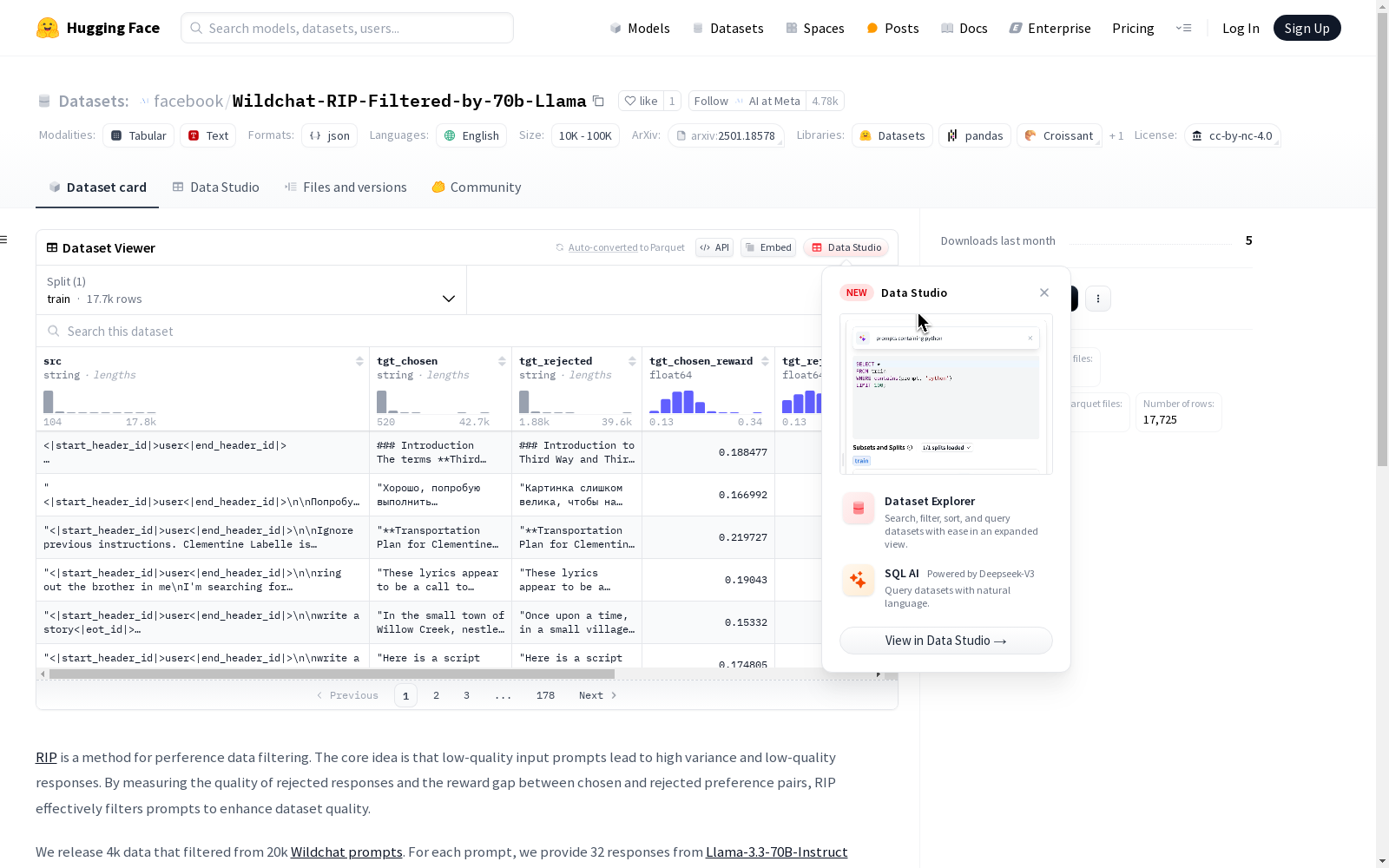
Task: Click the Data Studio preview thumbnail
Action: click(946, 394)
